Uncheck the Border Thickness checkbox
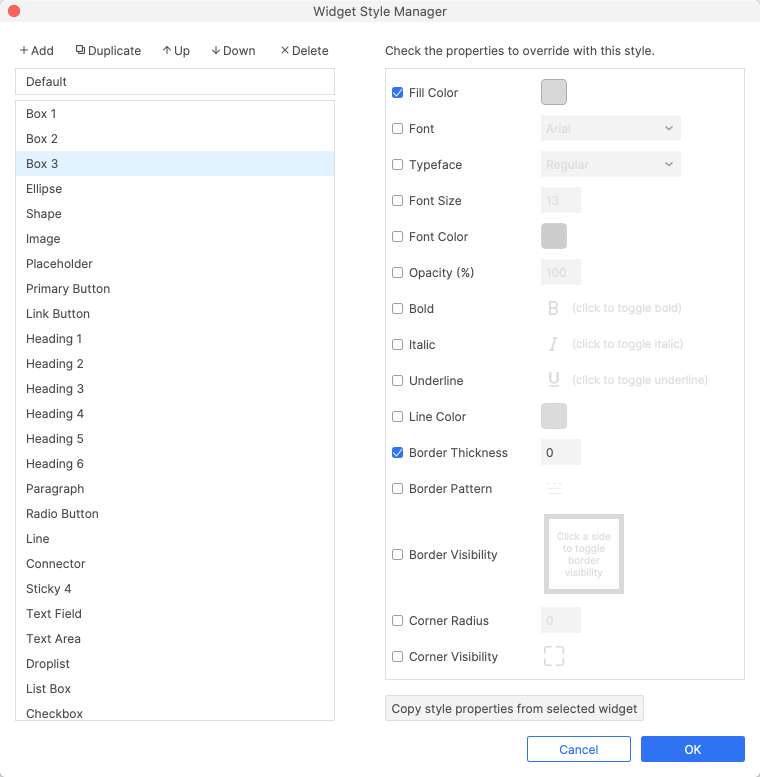The height and width of the screenshot is (777, 760). (x=397, y=452)
